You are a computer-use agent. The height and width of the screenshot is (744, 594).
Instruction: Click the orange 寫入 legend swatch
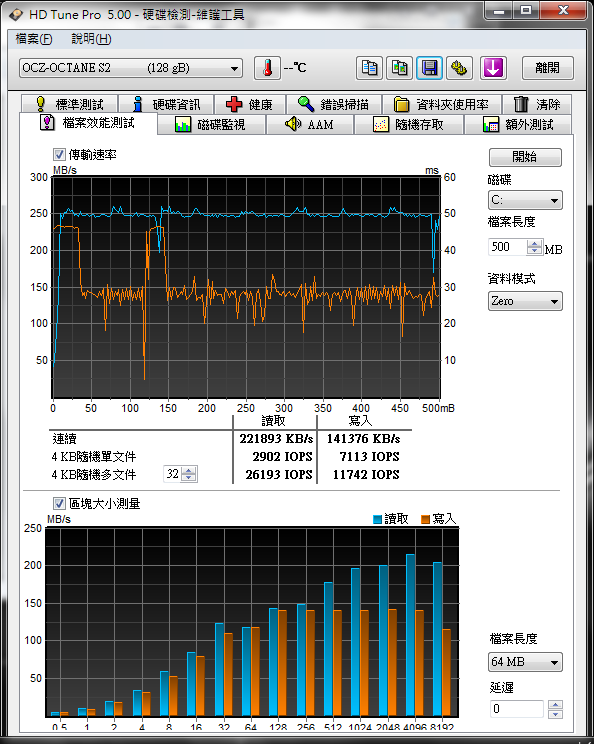(426, 519)
